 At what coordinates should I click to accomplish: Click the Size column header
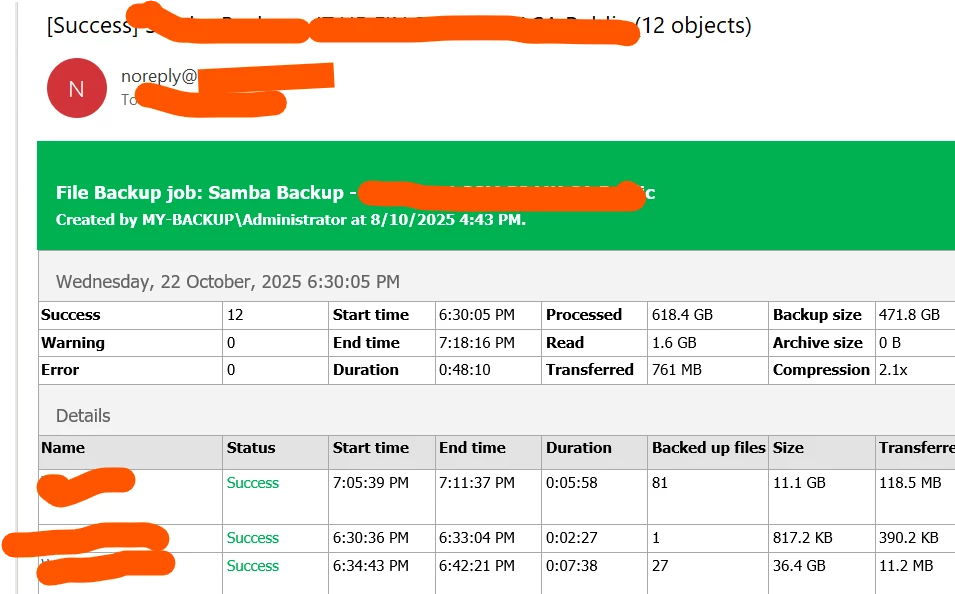(x=788, y=448)
